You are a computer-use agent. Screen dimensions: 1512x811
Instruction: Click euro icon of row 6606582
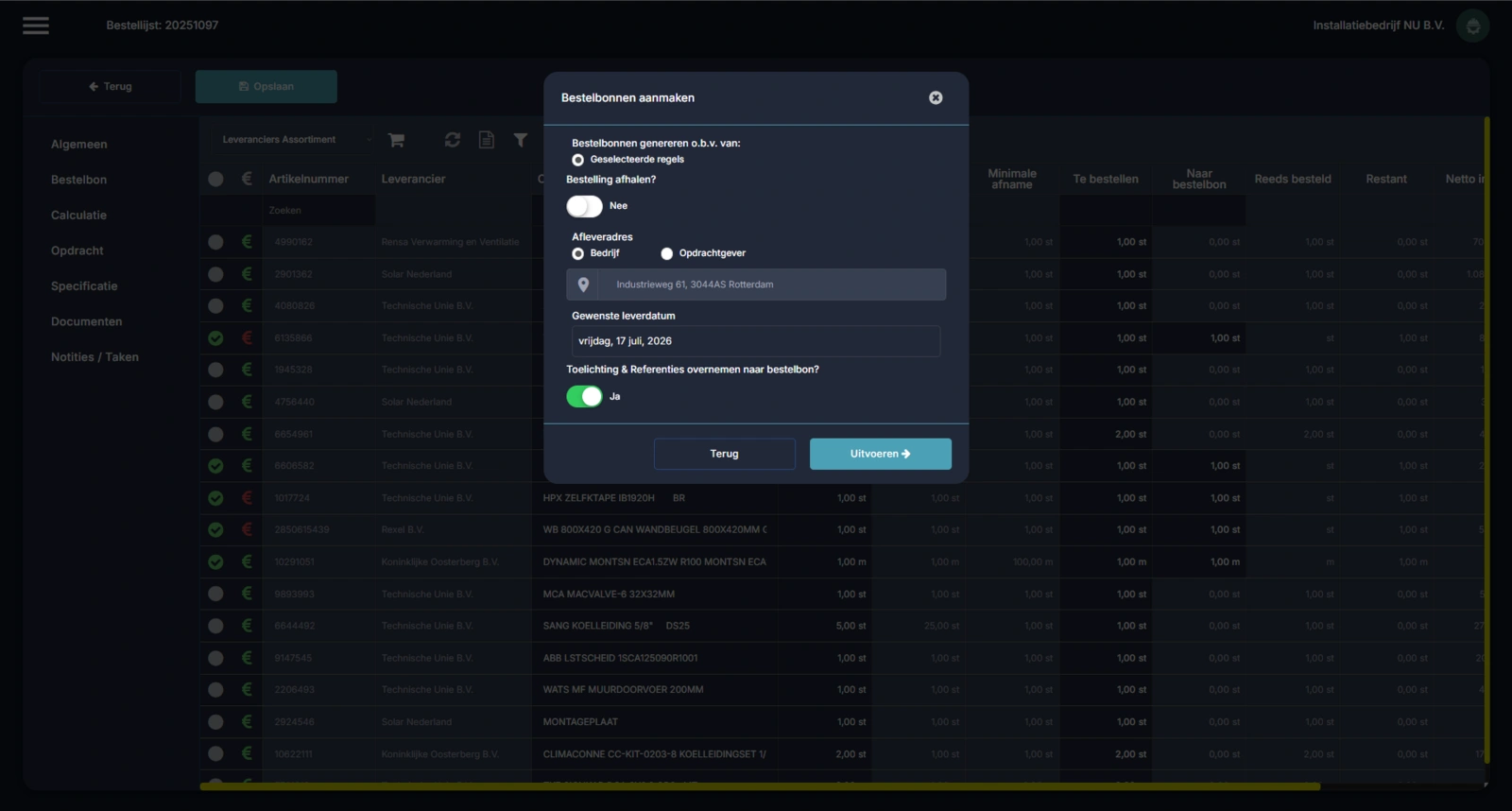pyautogui.click(x=247, y=465)
